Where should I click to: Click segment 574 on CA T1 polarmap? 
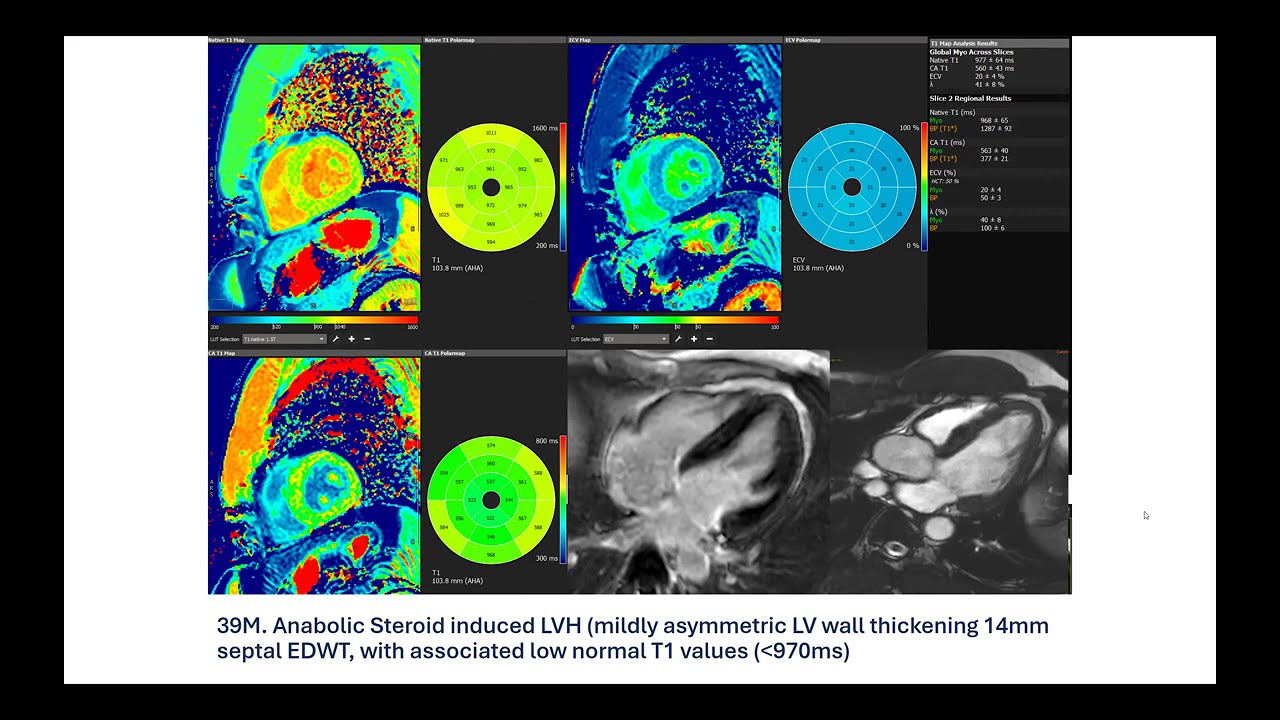coord(491,445)
